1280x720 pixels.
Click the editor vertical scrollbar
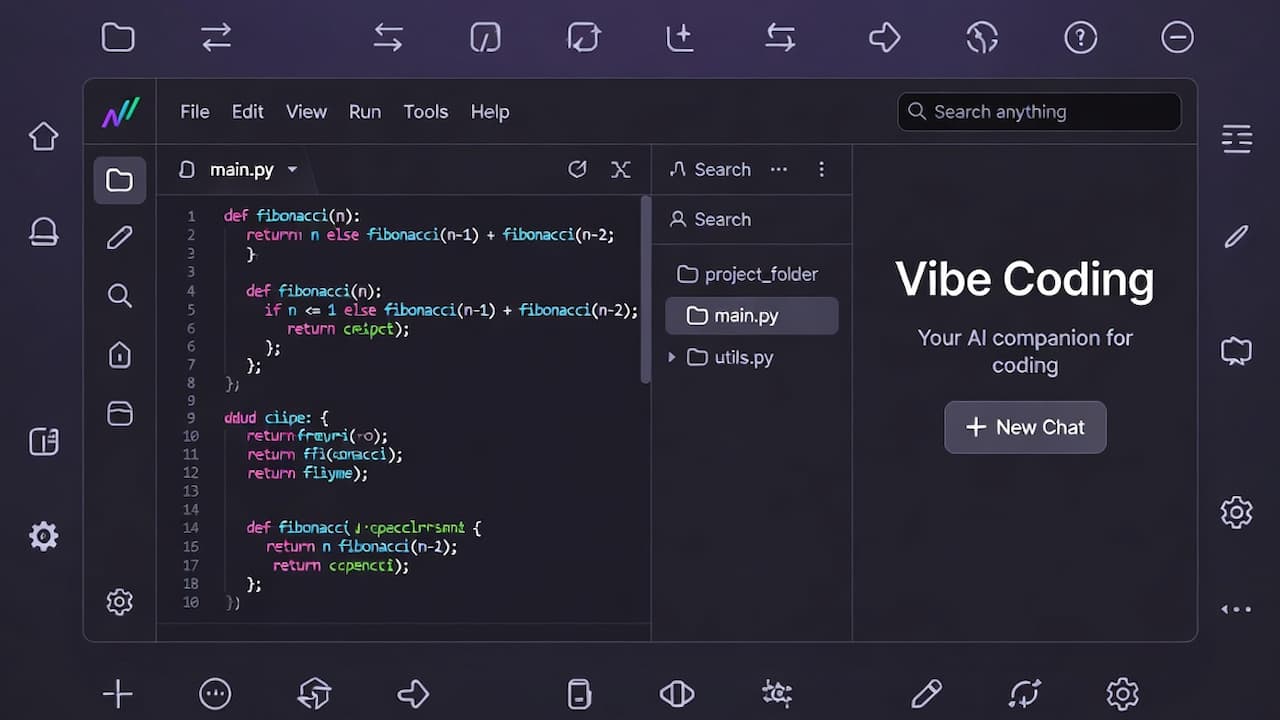645,290
